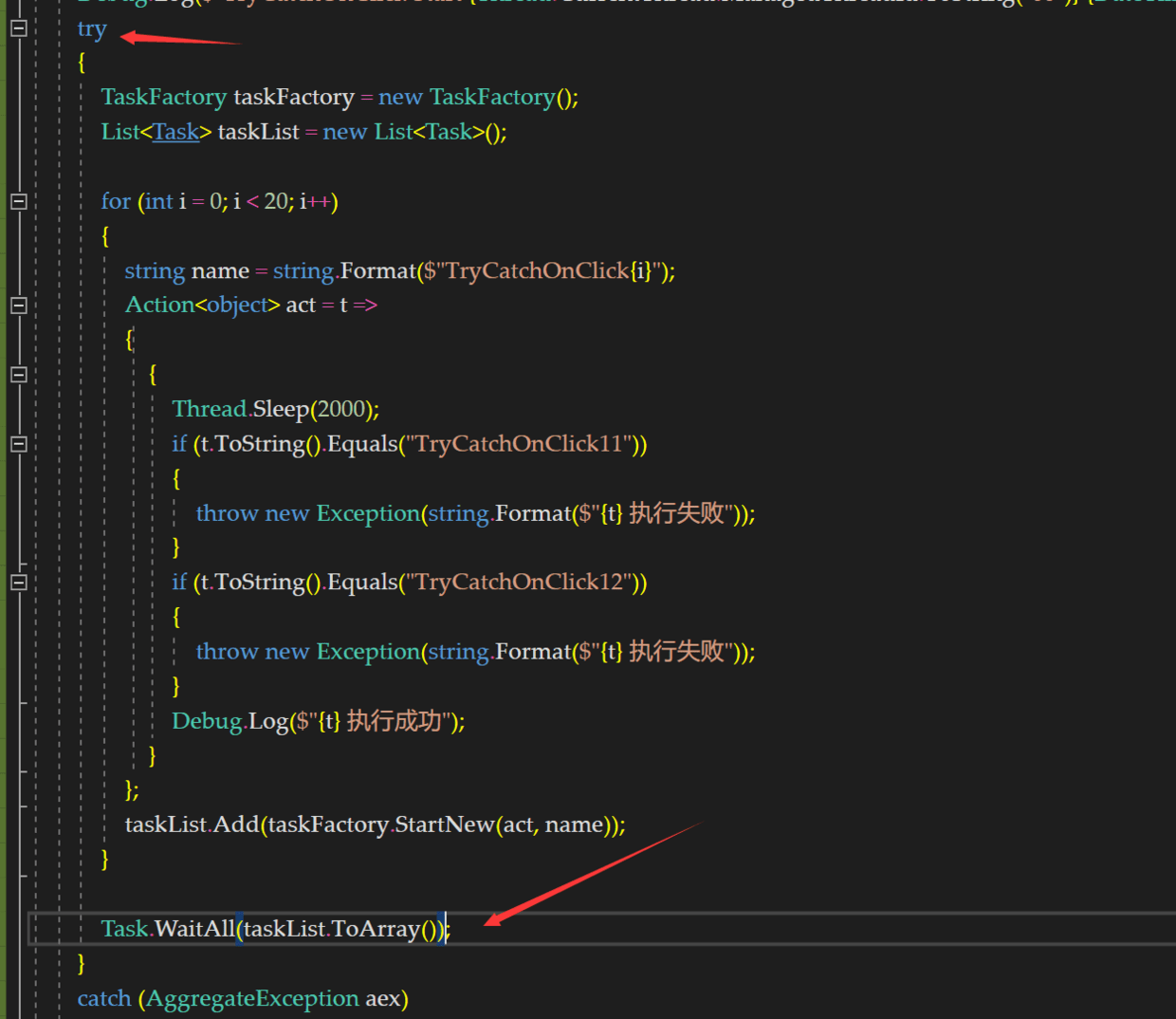Click the WaitAll method name

(x=194, y=929)
